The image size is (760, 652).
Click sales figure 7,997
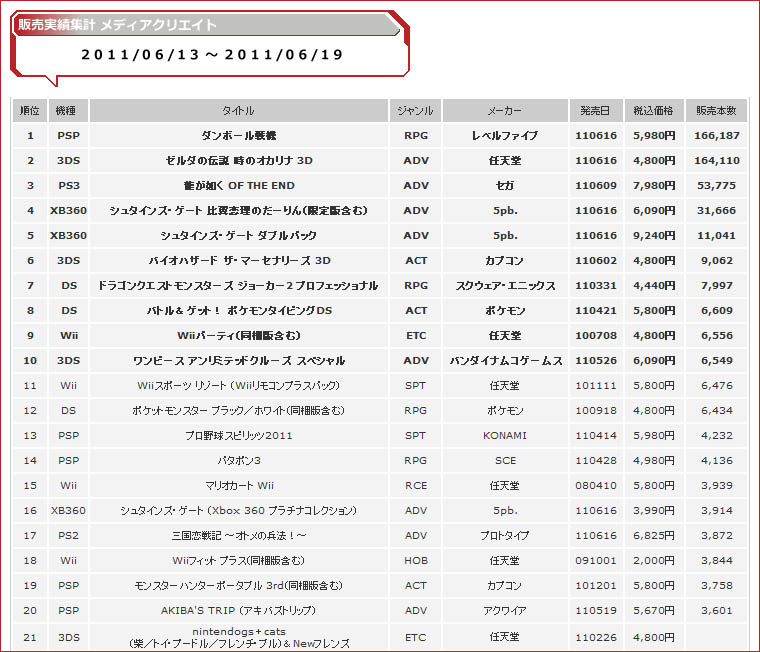(x=716, y=286)
